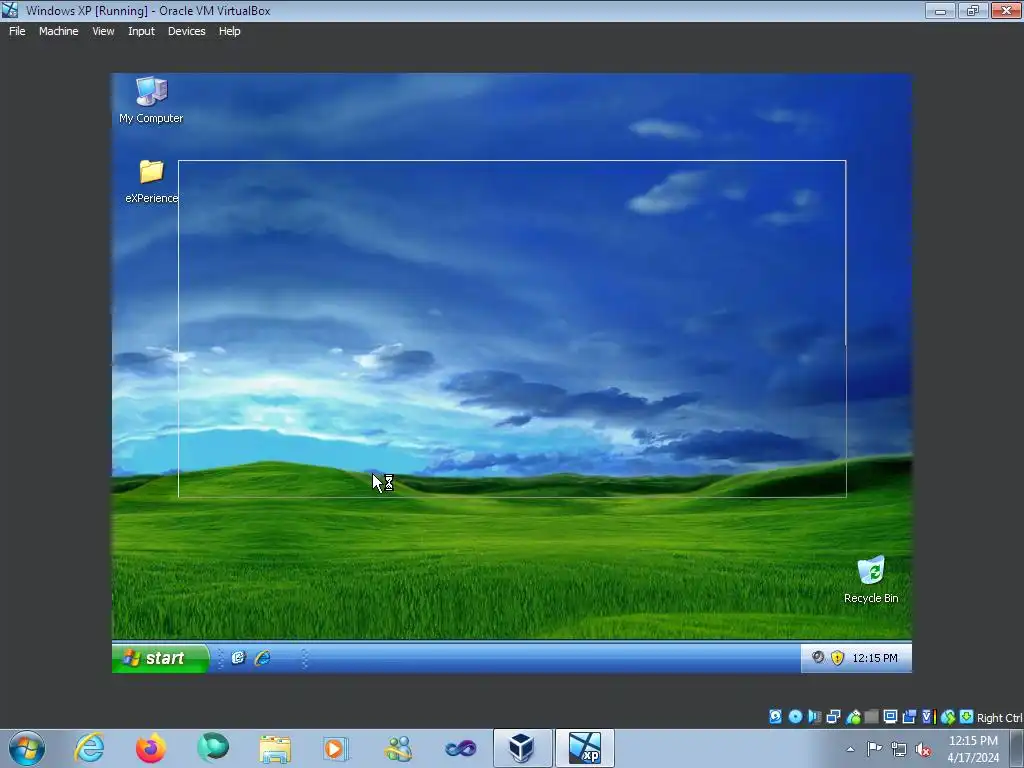Click the VirtualBox window title bar icon

coord(10,10)
